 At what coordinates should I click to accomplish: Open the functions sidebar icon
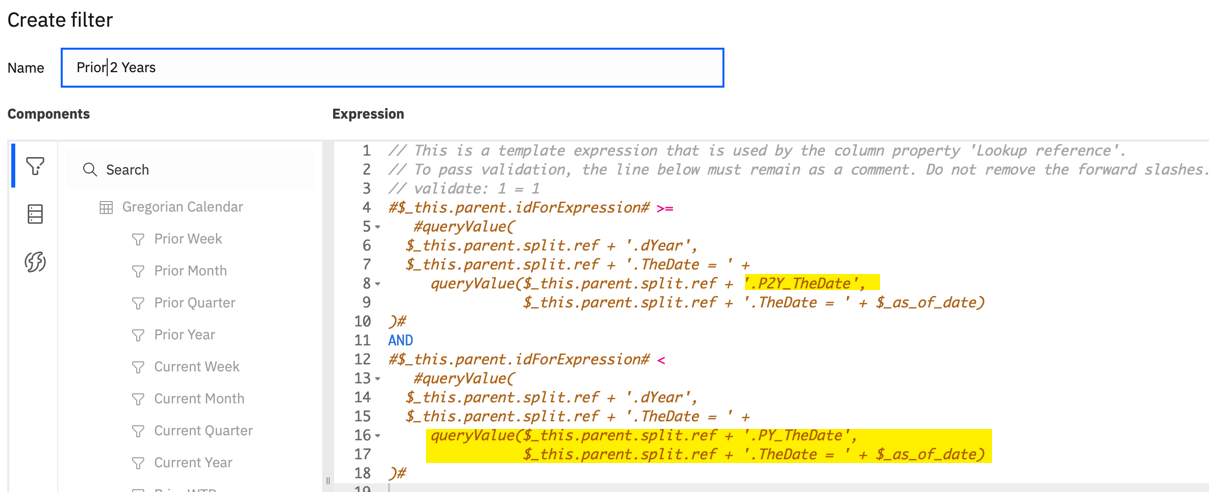[35, 262]
